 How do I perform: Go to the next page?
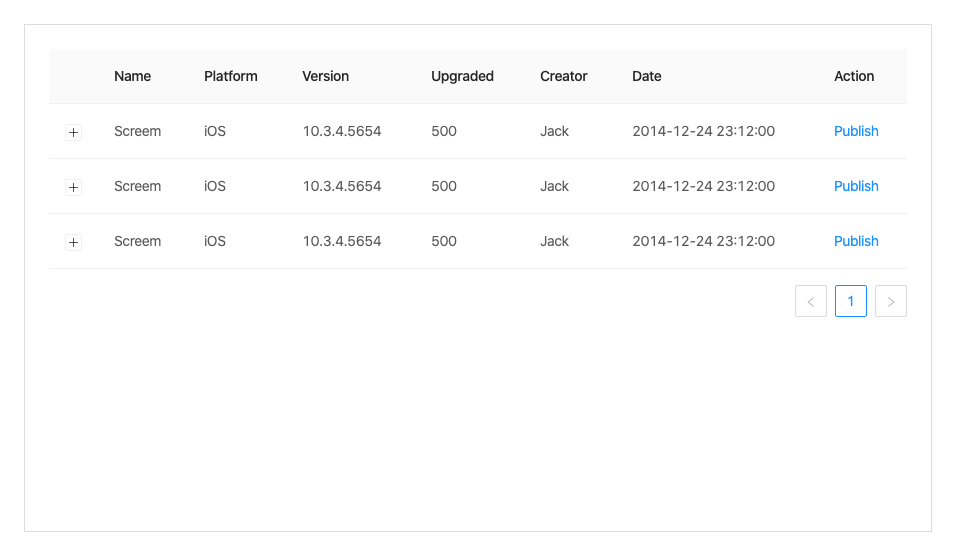891,301
